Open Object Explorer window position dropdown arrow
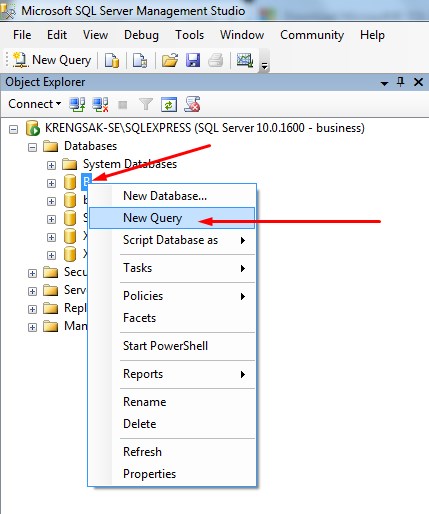This screenshot has height=514, width=429. coord(384,83)
